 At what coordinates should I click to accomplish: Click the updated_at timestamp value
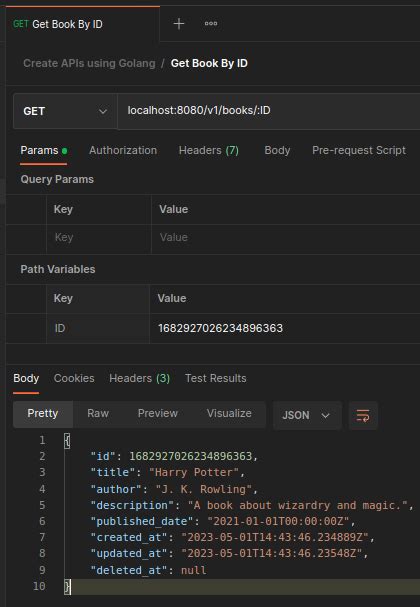[271, 553]
